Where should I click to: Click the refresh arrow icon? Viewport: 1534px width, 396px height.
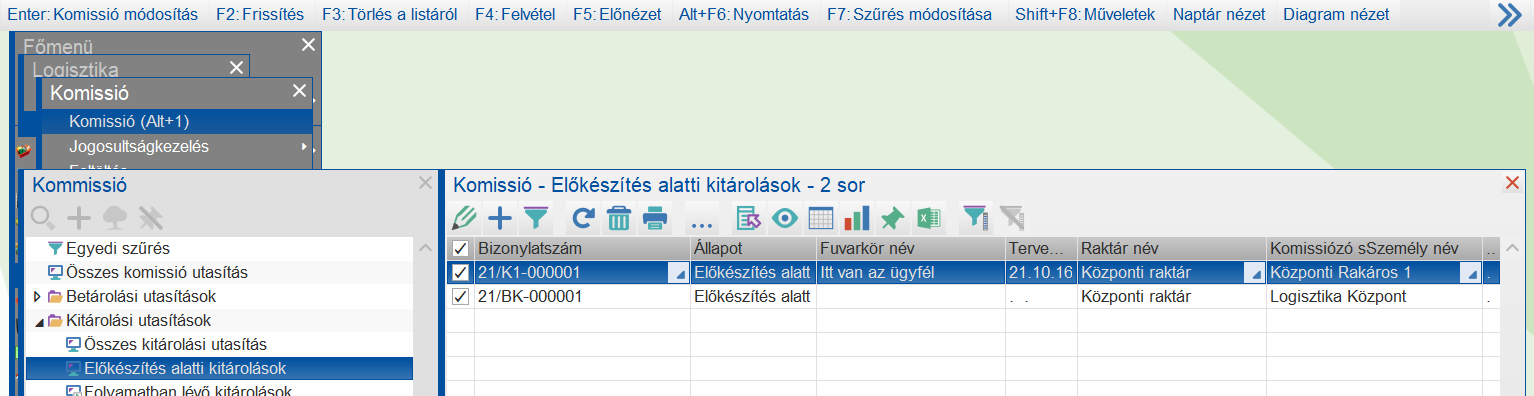click(x=583, y=217)
